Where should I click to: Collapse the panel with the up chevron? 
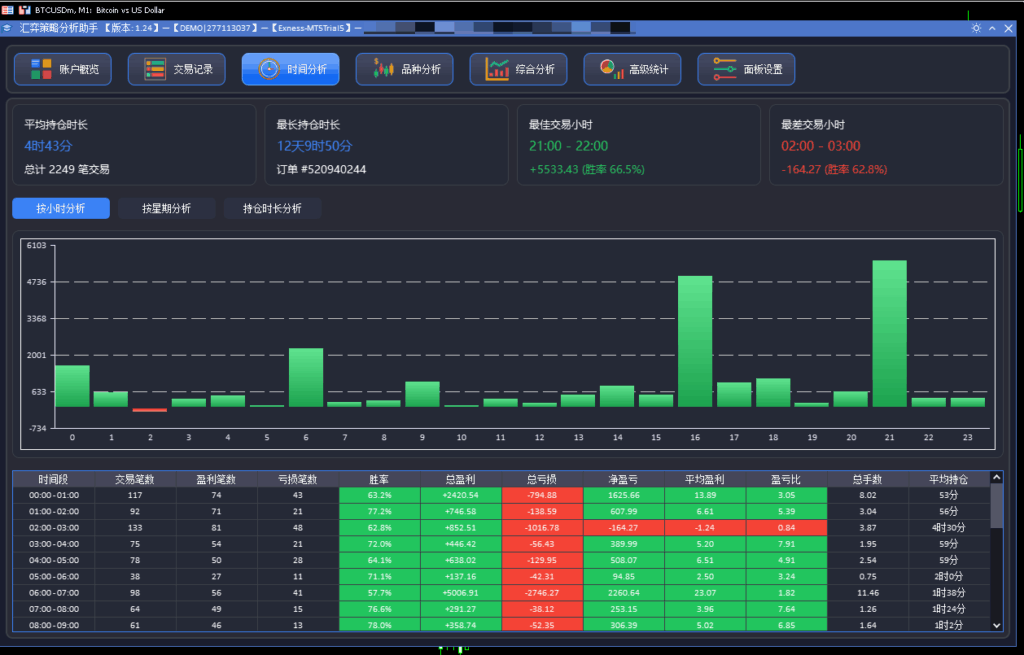click(x=993, y=28)
